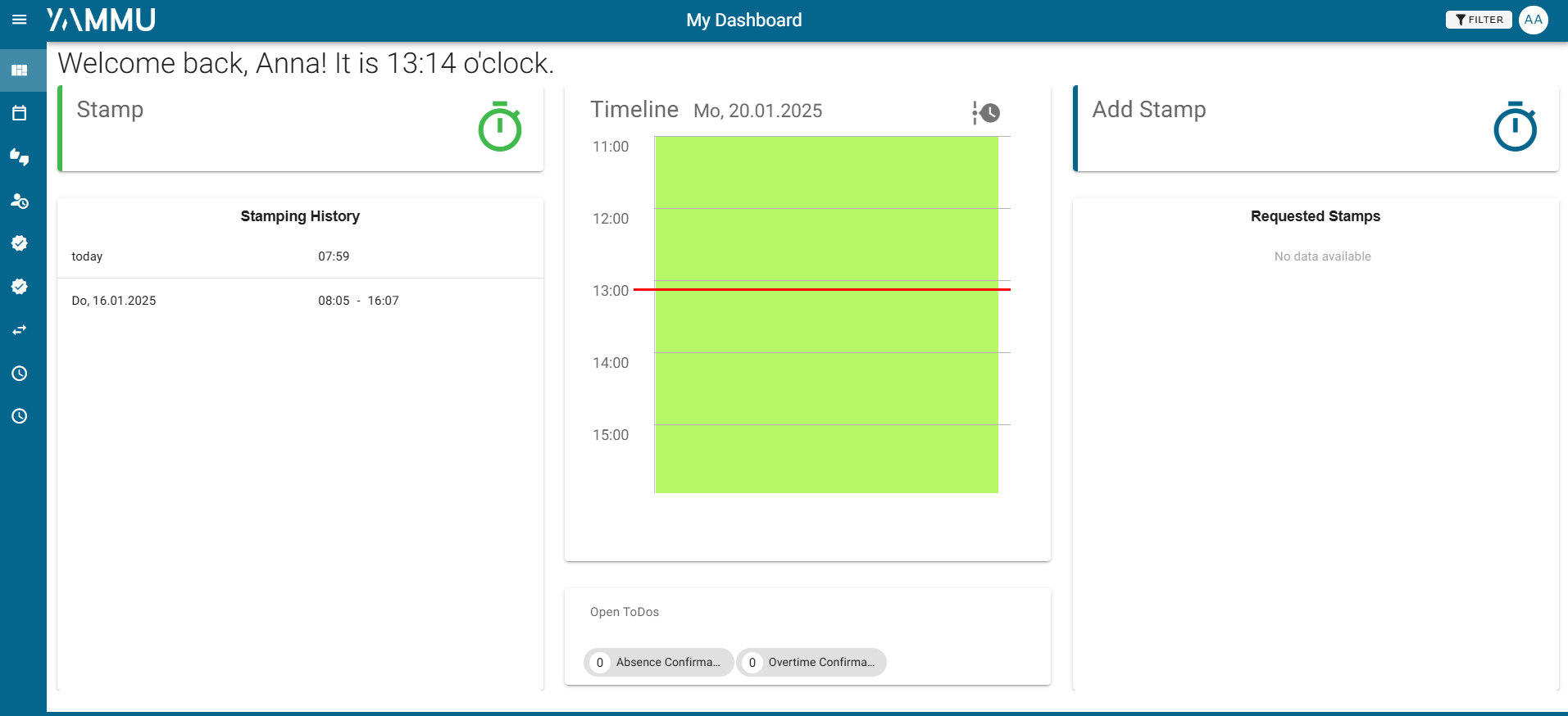Click the bottom-most clock sidebar icon
The height and width of the screenshot is (716, 1568).
[20, 416]
